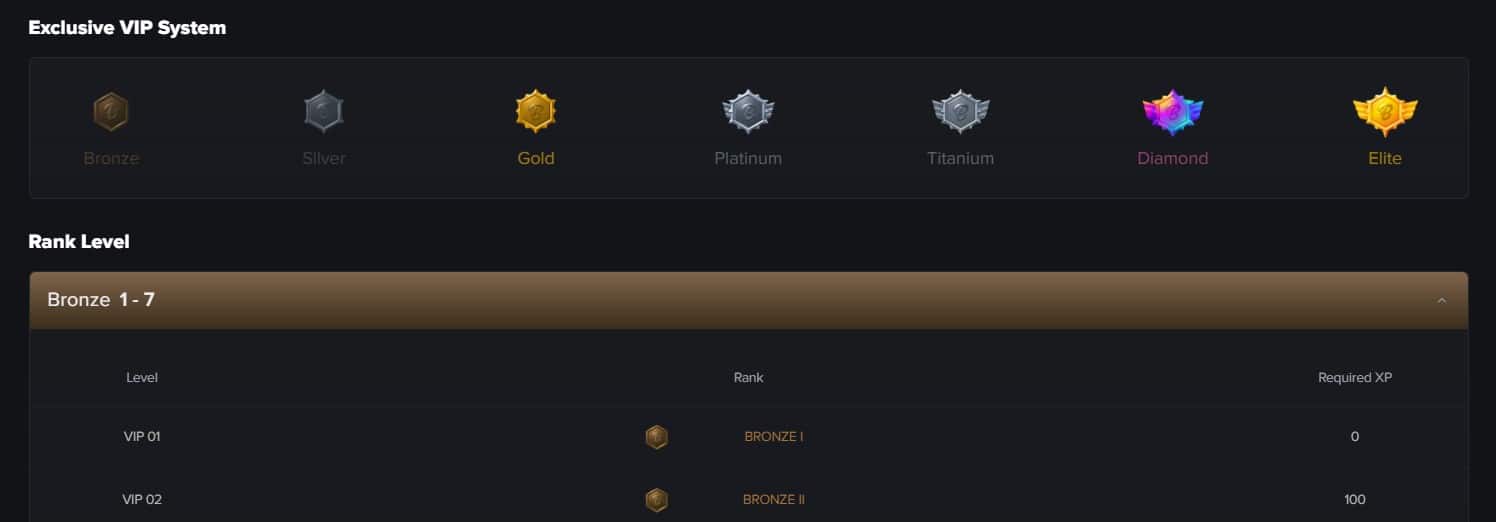This screenshot has width=1496, height=522.
Task: Switch to the Diamond tier label
Action: pos(1173,158)
